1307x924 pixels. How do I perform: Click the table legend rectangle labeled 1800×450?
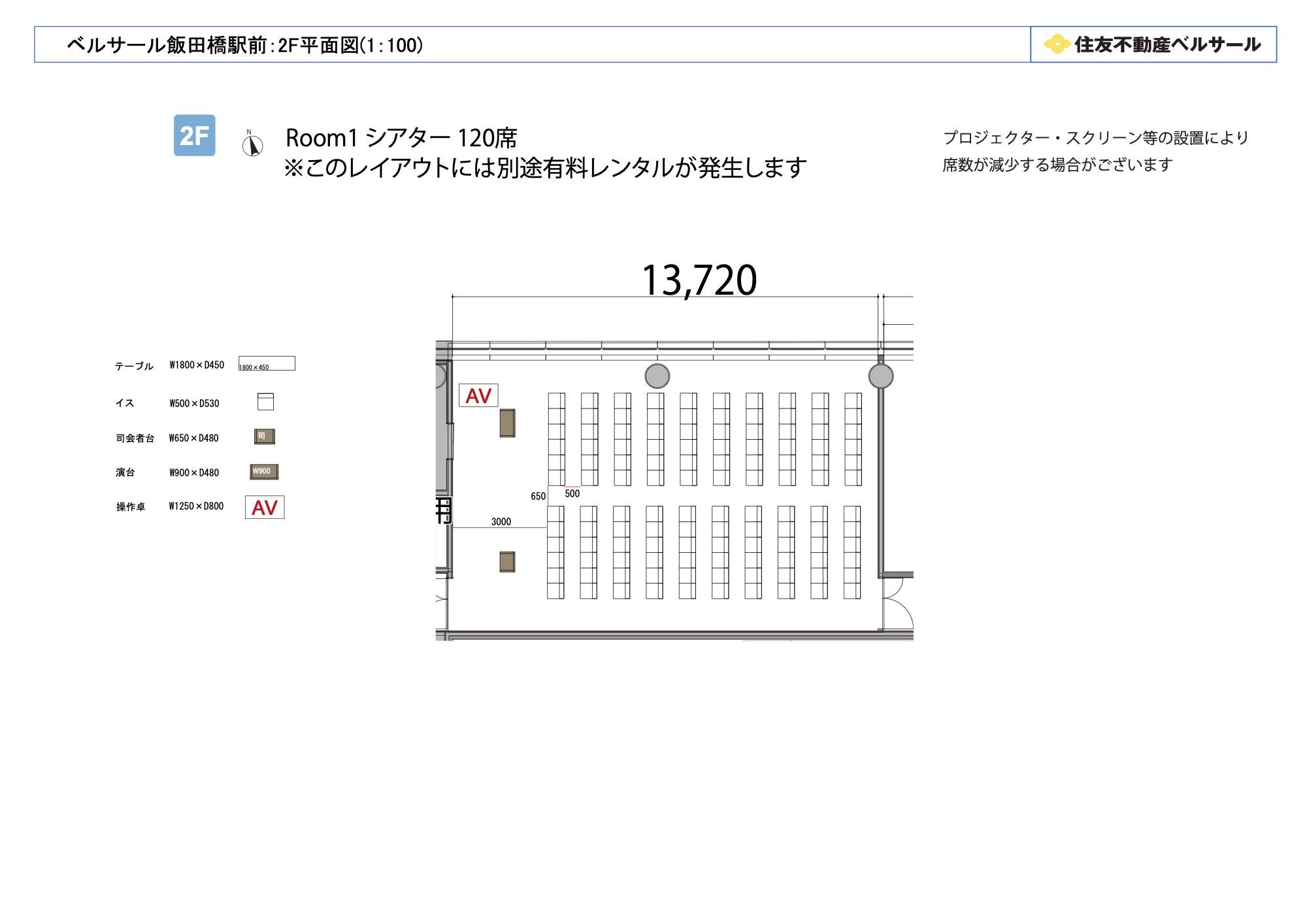click(x=267, y=363)
